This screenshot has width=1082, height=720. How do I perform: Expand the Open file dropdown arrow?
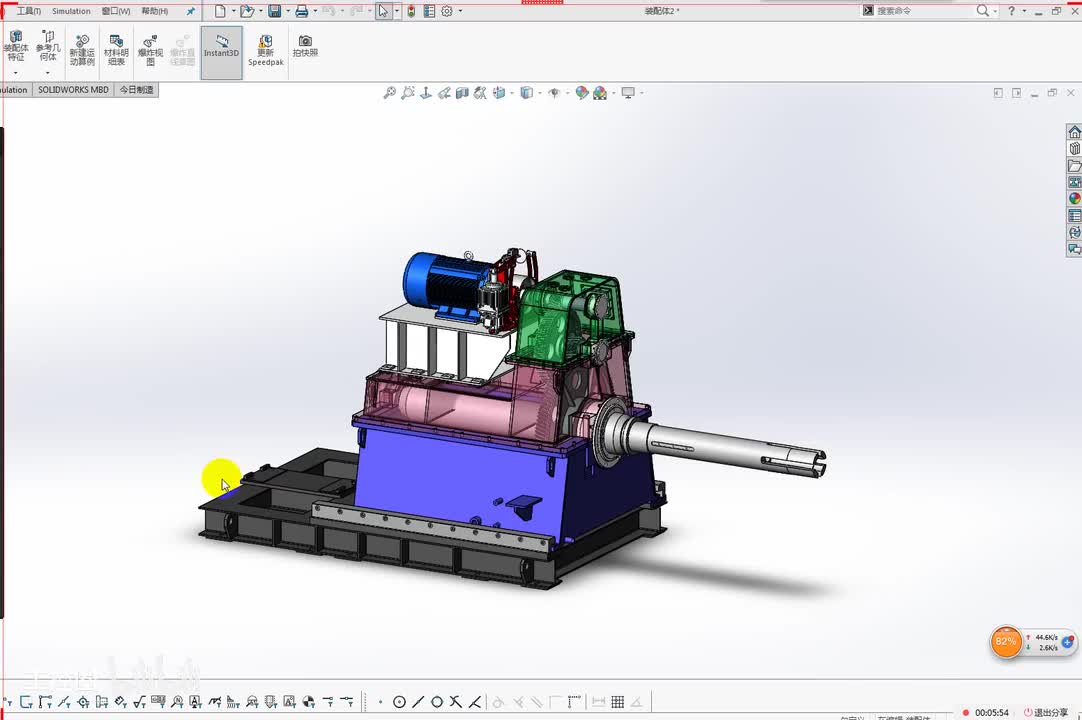260,11
